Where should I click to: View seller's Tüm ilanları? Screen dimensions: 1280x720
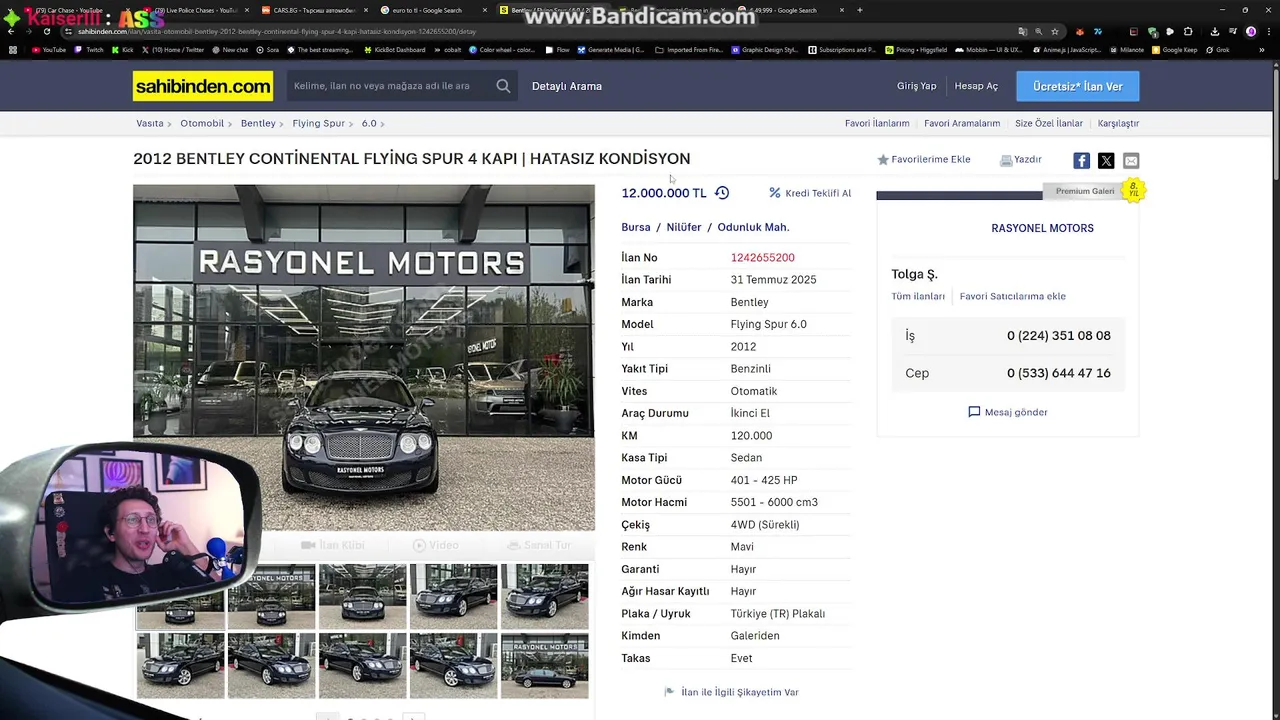(x=918, y=296)
